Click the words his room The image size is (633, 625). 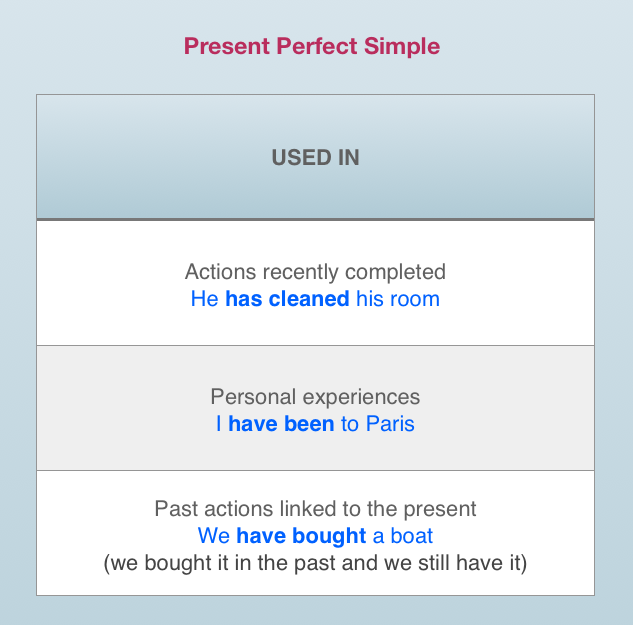pyautogui.click(x=398, y=299)
